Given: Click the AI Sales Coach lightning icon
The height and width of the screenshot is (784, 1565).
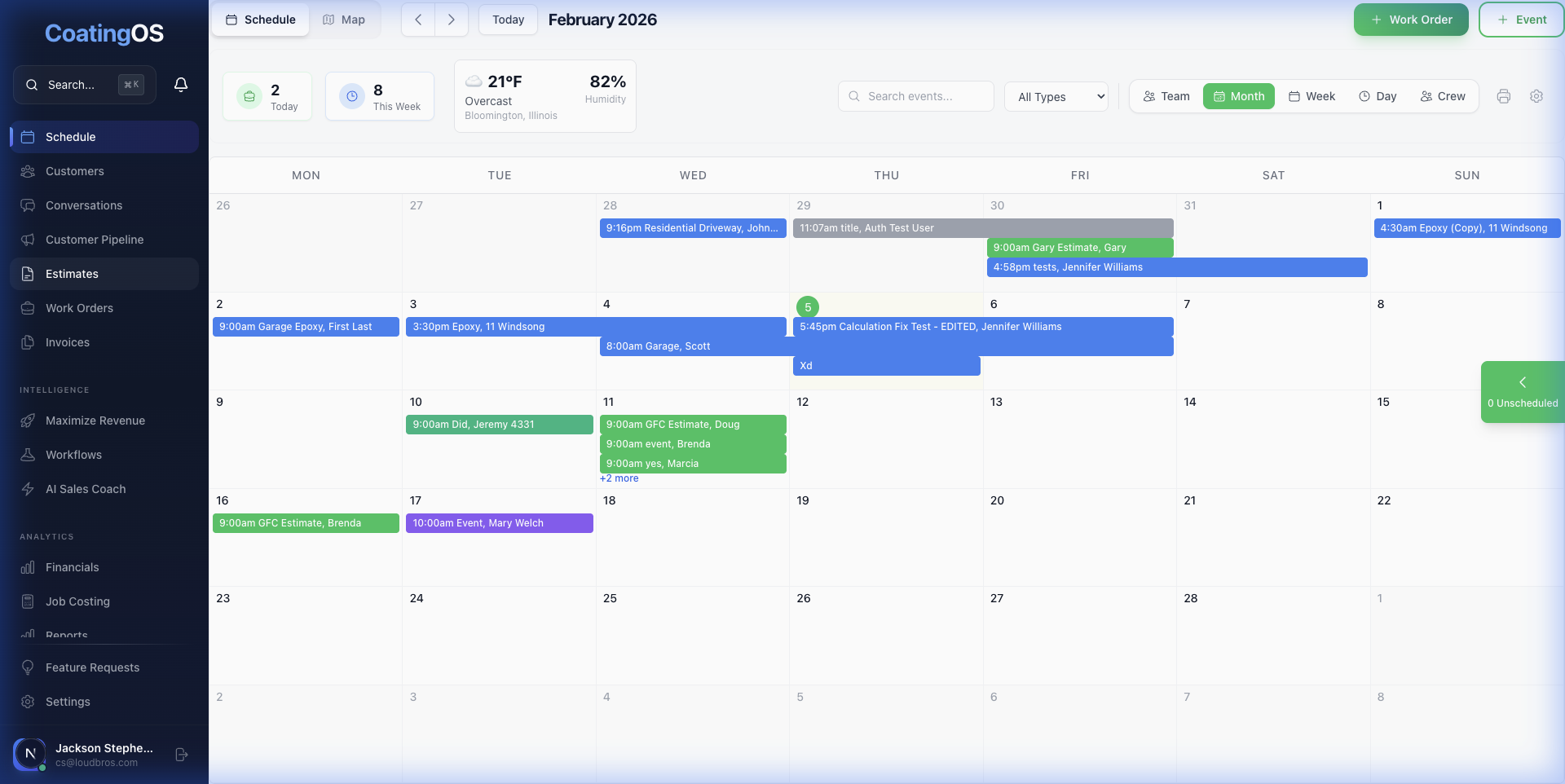Looking at the screenshot, I should tap(27, 489).
